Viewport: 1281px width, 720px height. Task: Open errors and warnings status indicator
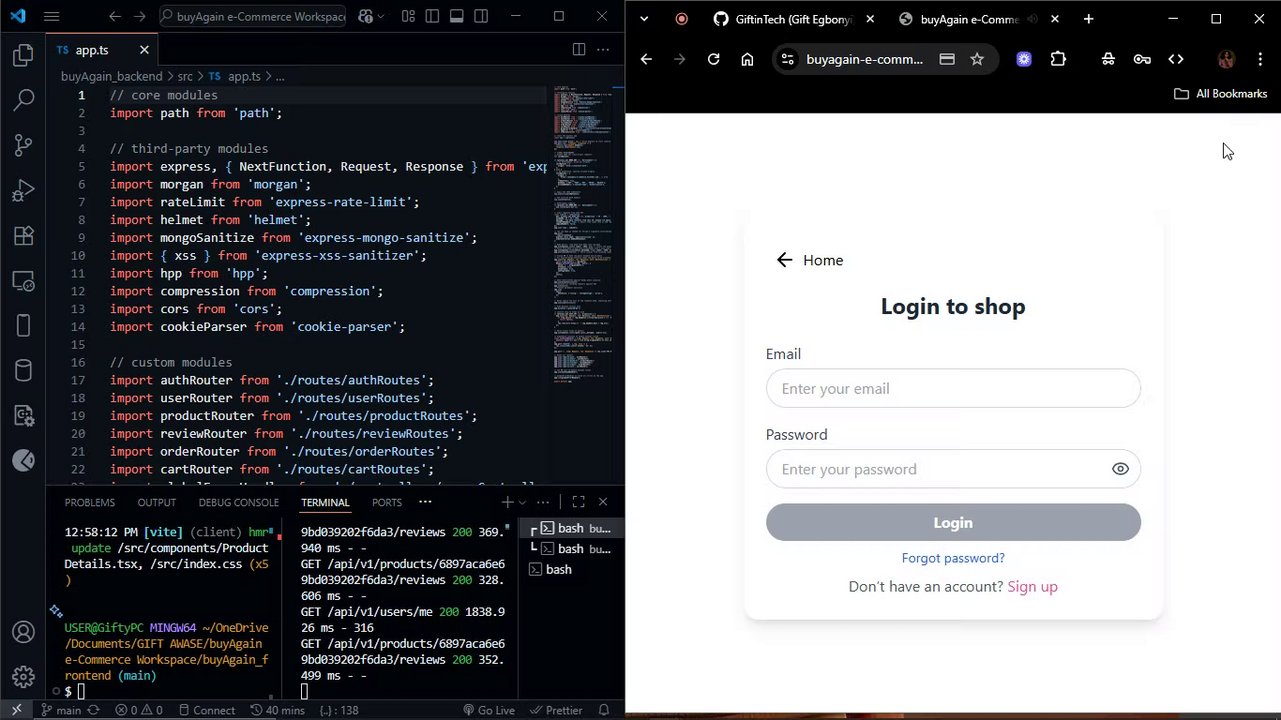click(138, 710)
